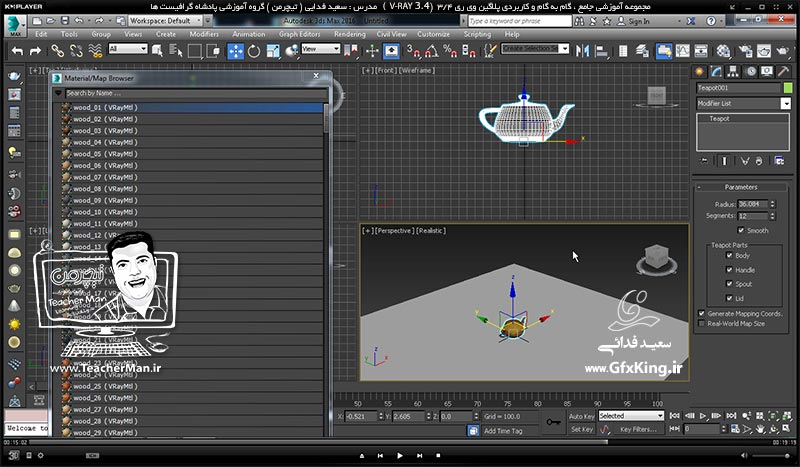
Task: Click the Perspective viewport label
Action: [x=394, y=231]
